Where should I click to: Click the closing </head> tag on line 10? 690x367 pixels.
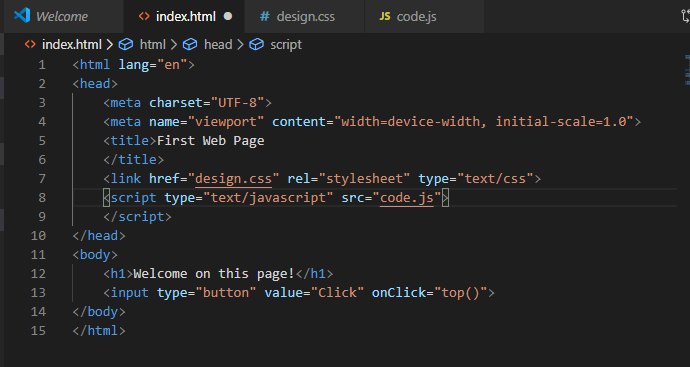pyautogui.click(x=99, y=235)
